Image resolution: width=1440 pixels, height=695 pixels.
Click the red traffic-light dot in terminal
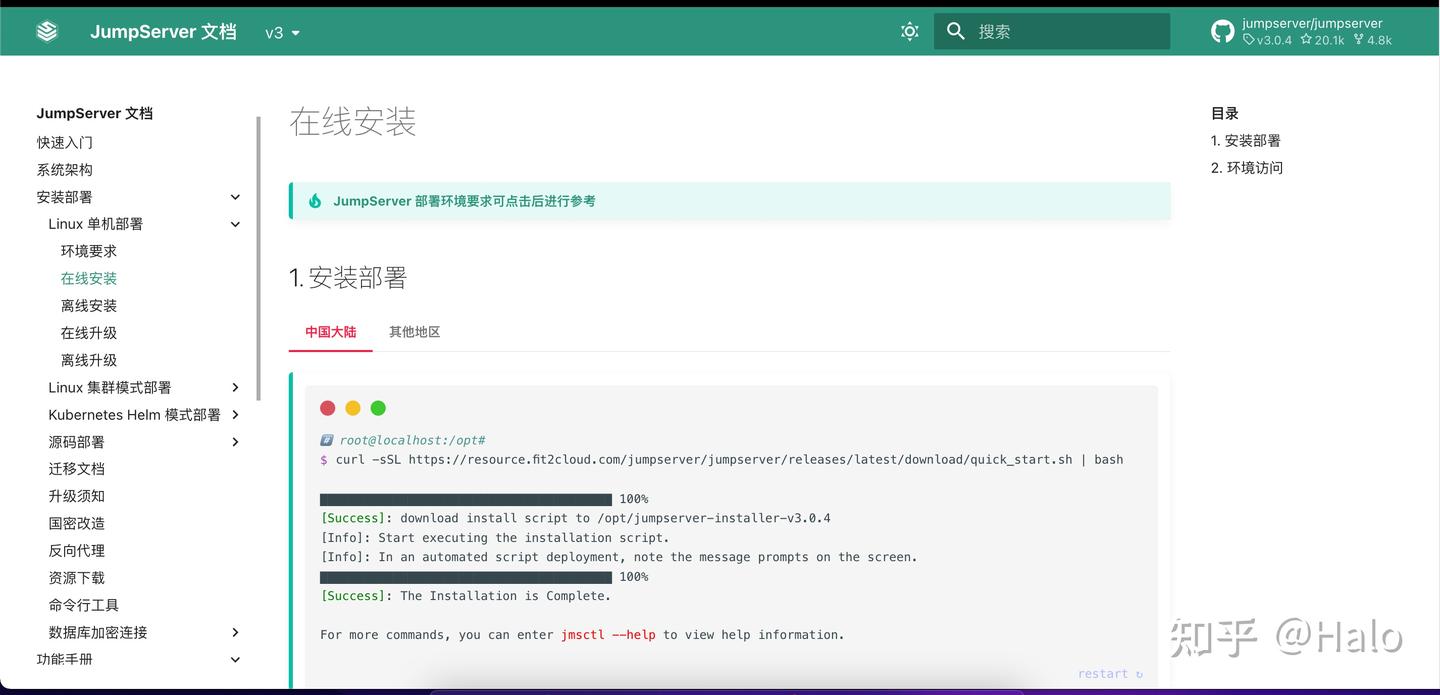(328, 408)
